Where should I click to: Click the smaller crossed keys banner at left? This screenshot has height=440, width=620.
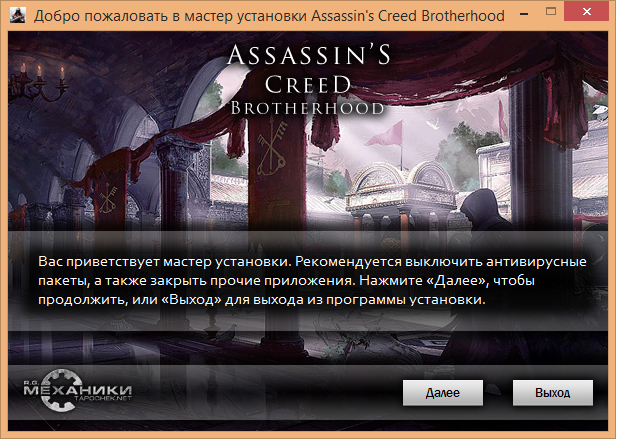pos(108,200)
